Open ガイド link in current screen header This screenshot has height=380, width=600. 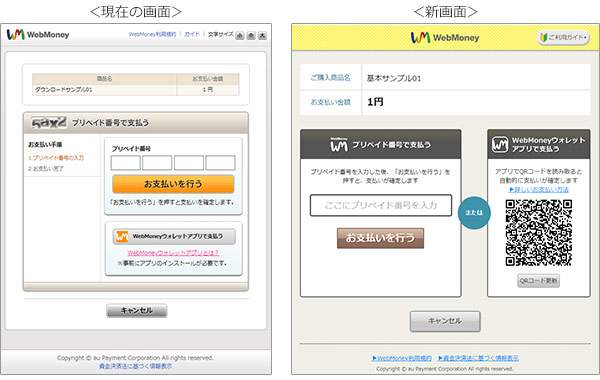(192, 34)
